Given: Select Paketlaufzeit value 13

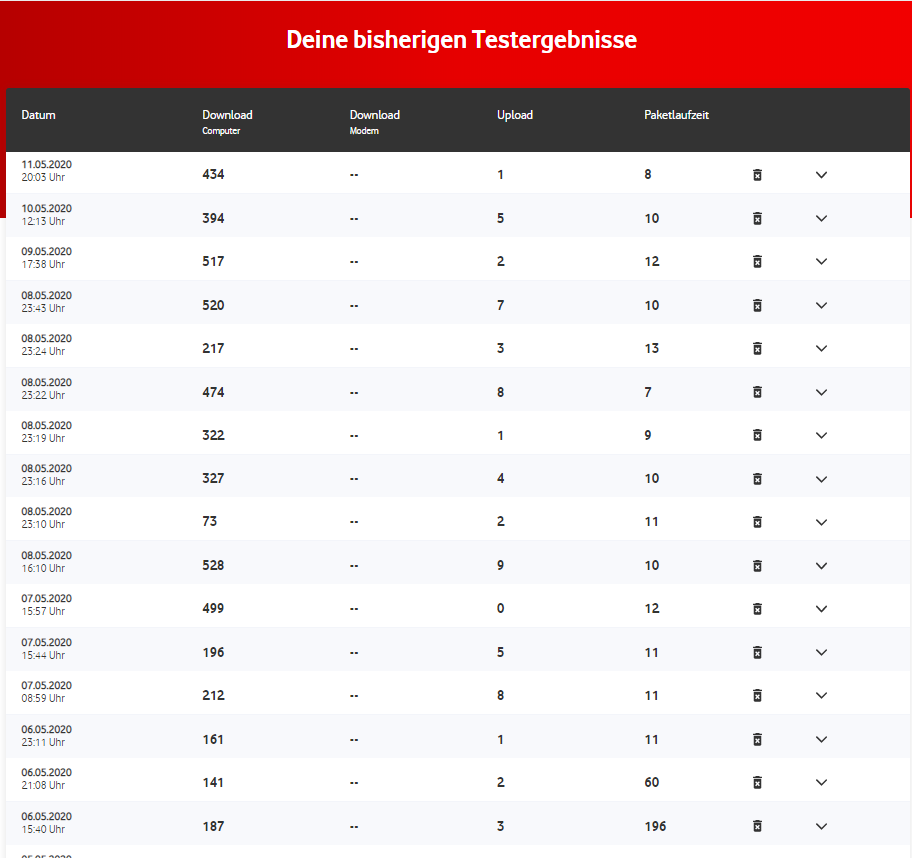Looking at the screenshot, I should (651, 348).
